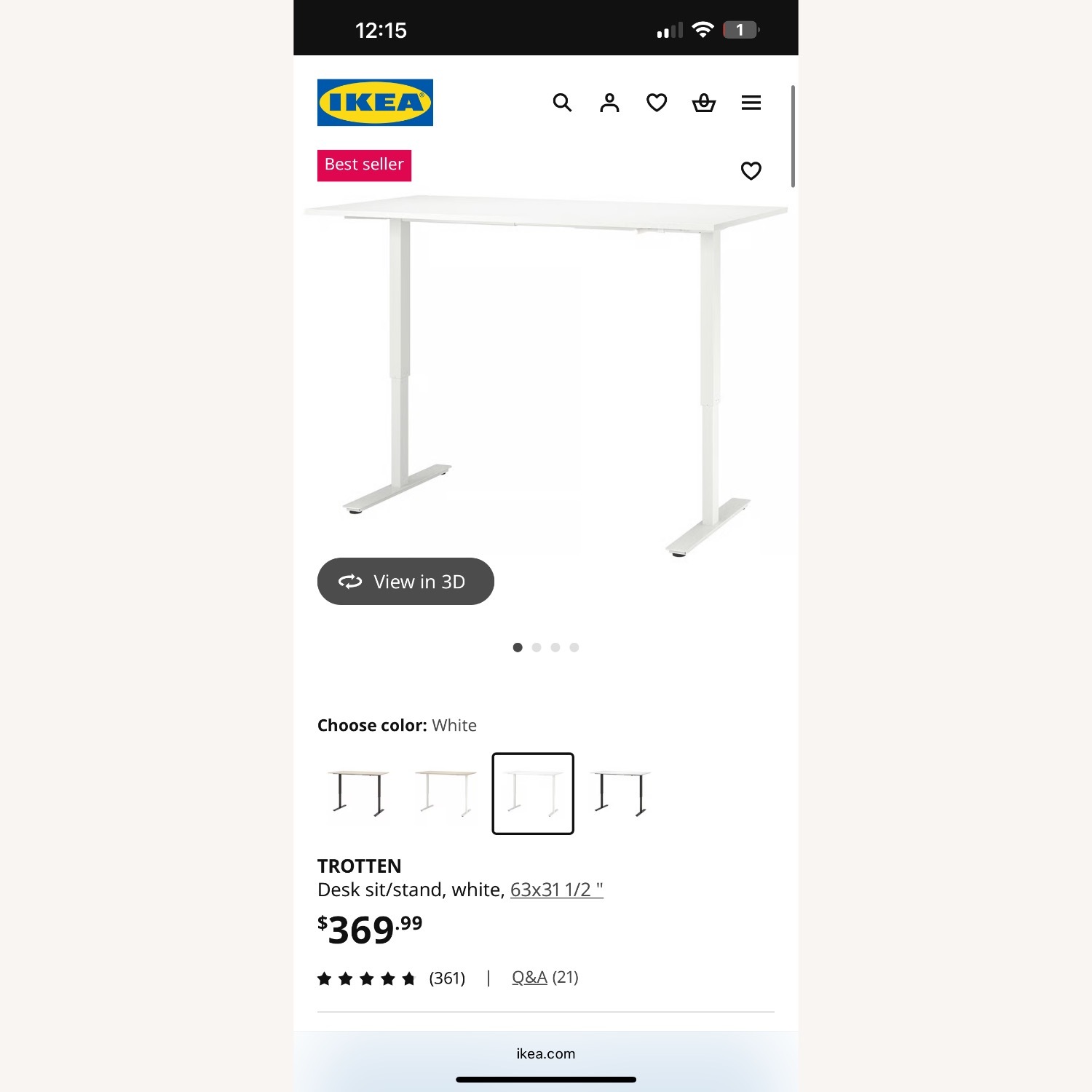This screenshot has width=1092, height=1092.
Task: Click the ikea.com address bar
Action: coord(545,1053)
